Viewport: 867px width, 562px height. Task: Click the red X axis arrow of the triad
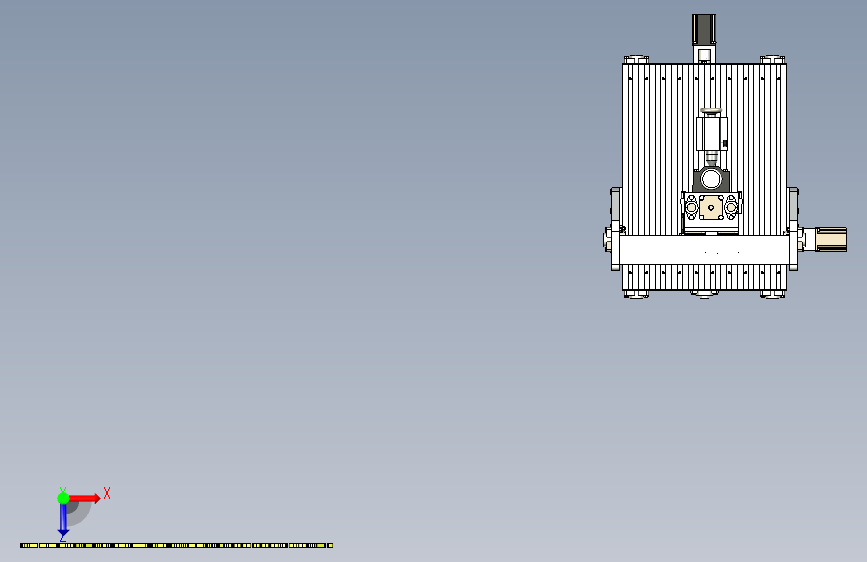(x=85, y=498)
